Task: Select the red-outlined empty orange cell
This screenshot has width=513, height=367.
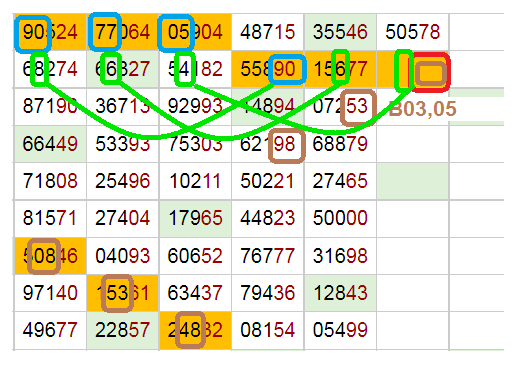Action: click(413, 69)
